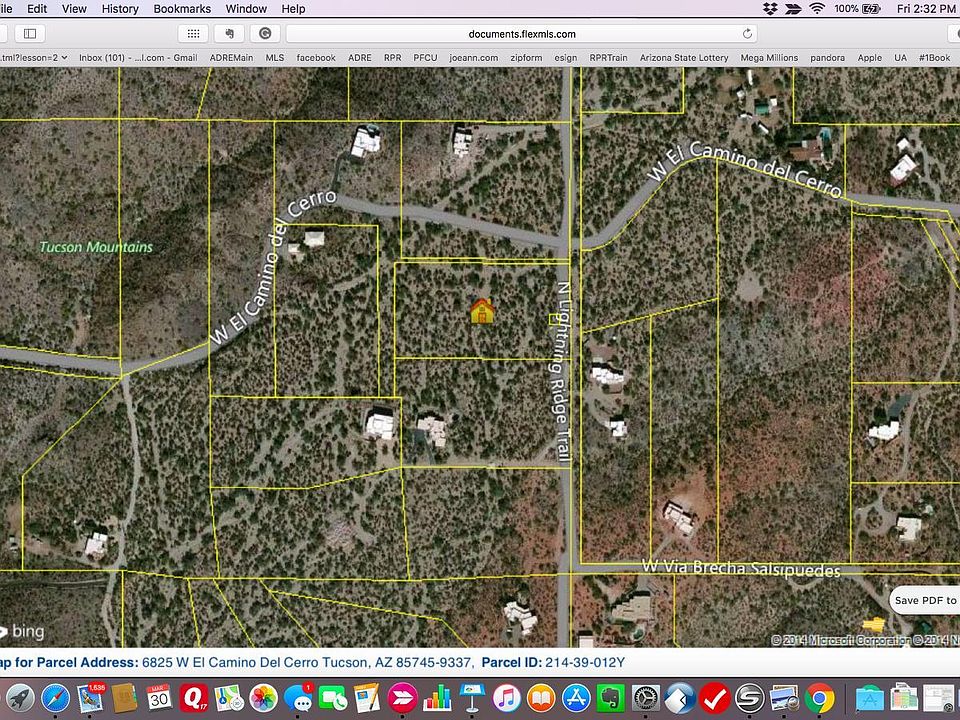Click the yellow house parcel marker
This screenshot has width=960, height=720.
tap(482, 311)
